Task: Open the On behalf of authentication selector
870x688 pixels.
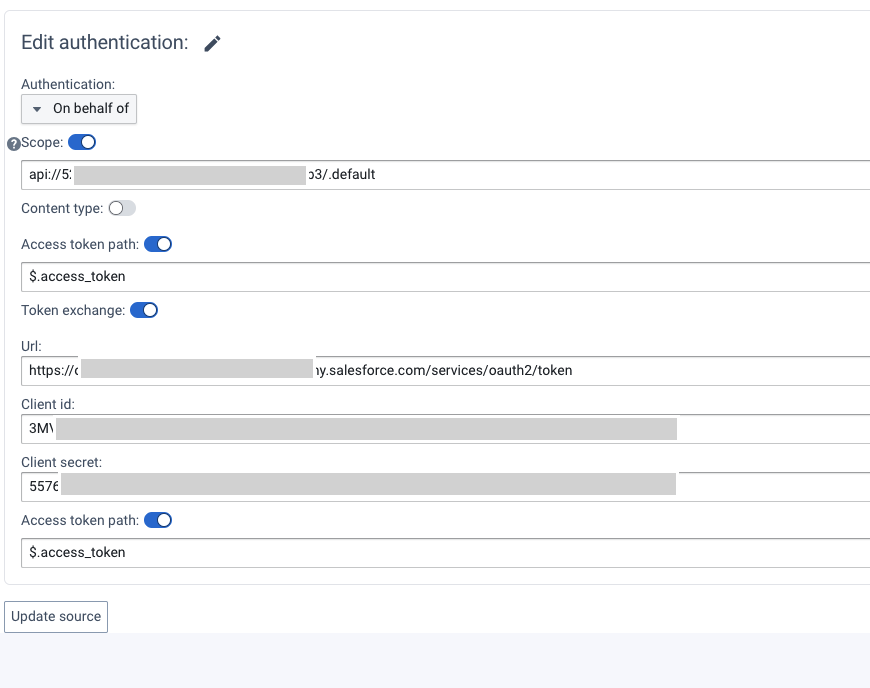Action: pos(79,109)
